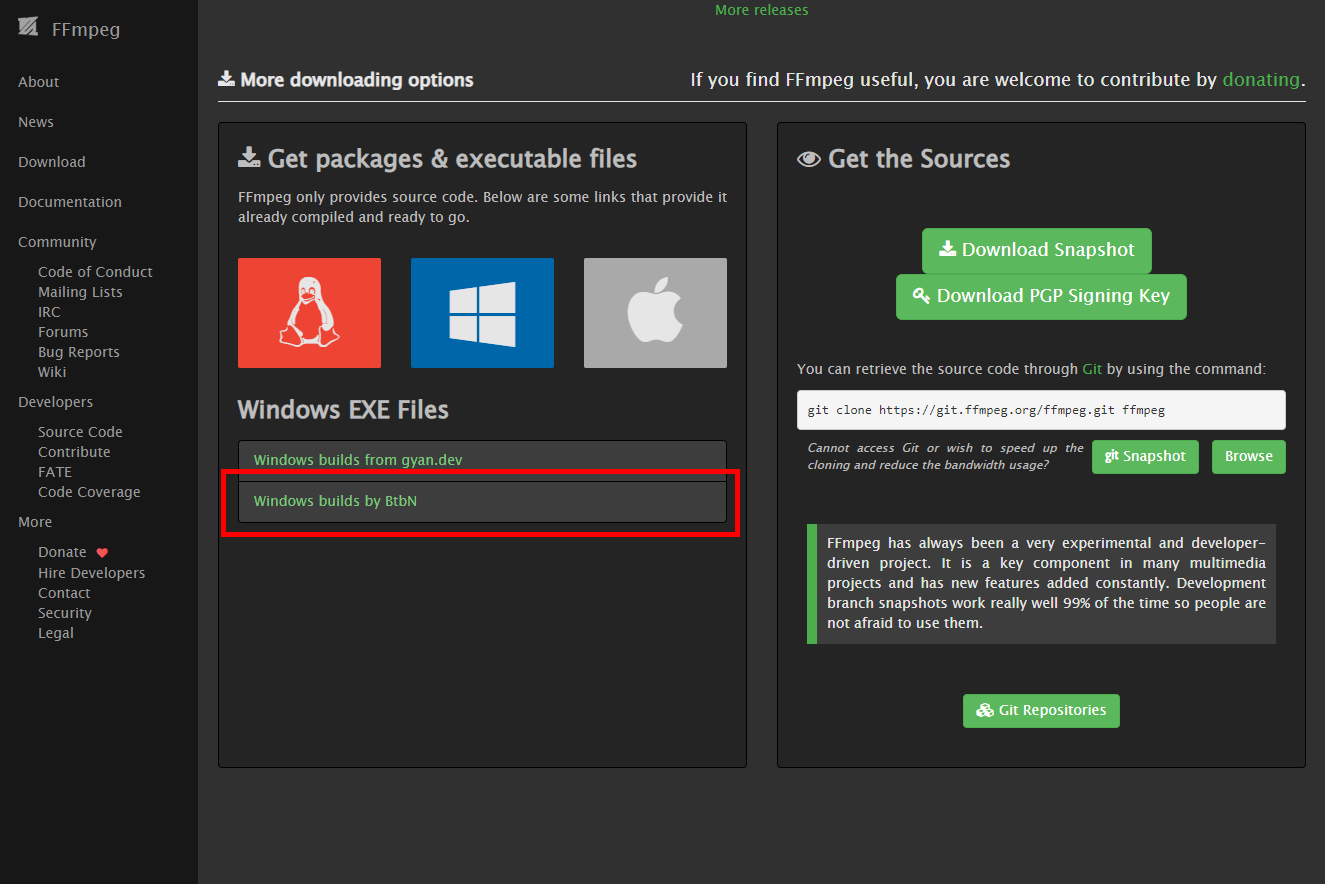Open Code Coverage link
The image size is (1325, 884).
coord(89,492)
